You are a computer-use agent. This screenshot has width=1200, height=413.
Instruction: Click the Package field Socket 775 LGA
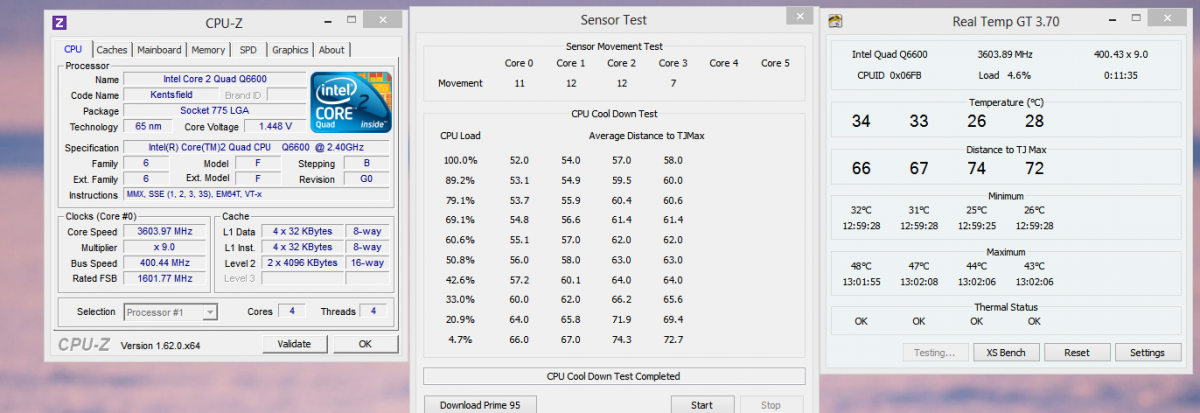(x=215, y=111)
